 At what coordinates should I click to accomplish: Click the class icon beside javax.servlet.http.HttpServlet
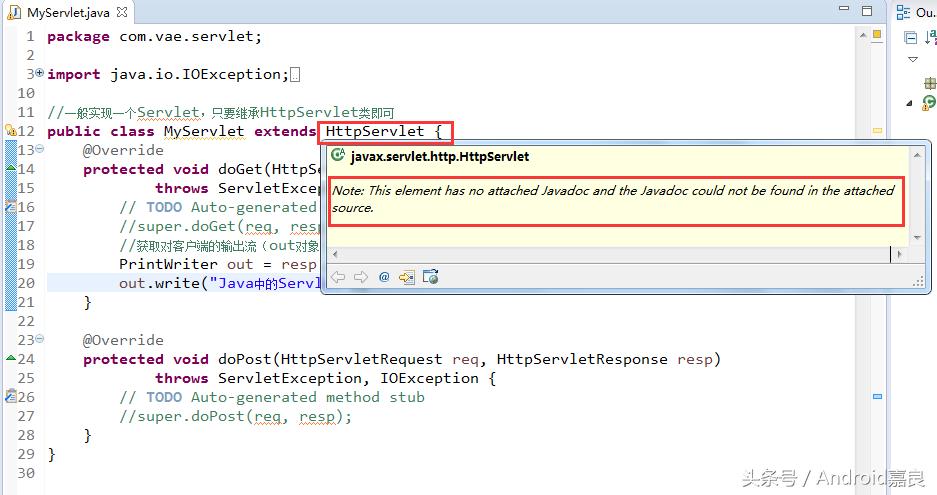click(338, 155)
